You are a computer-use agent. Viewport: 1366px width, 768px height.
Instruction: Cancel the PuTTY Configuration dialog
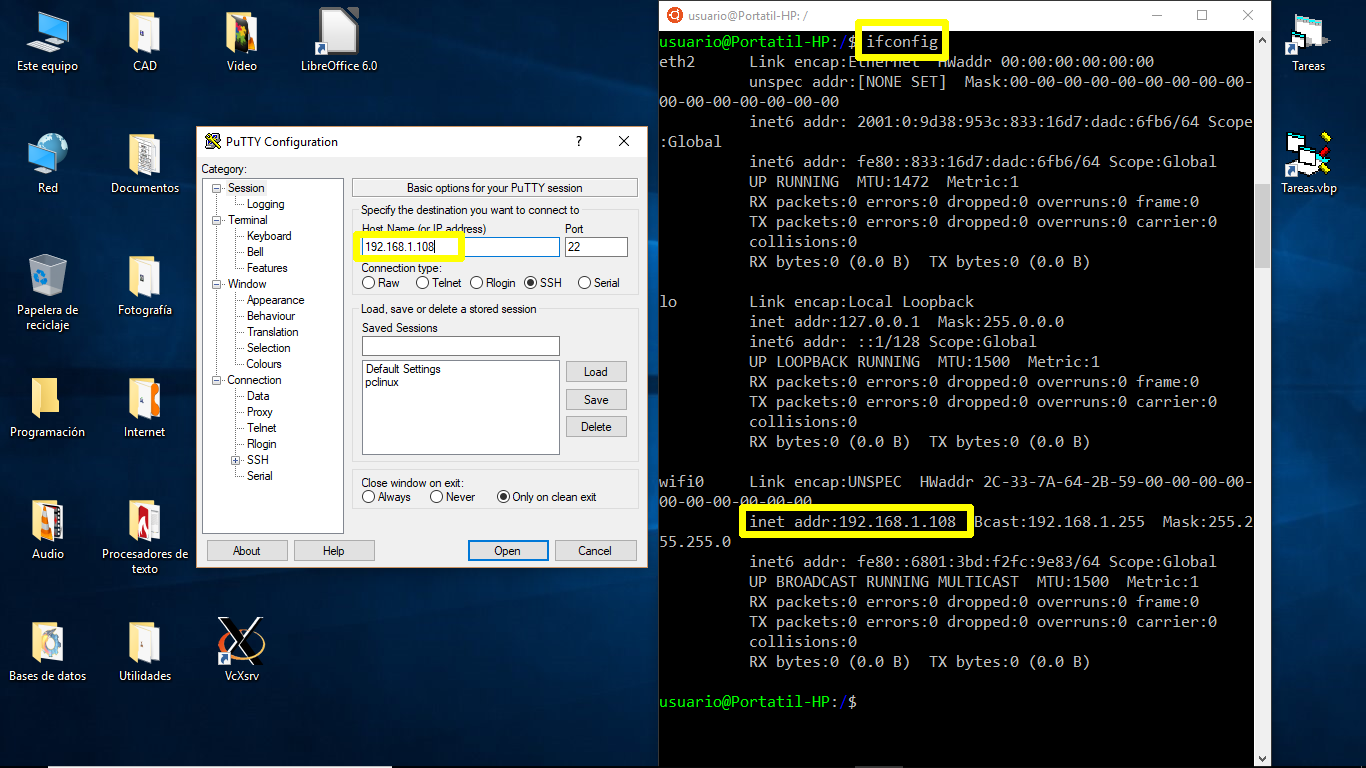point(595,551)
